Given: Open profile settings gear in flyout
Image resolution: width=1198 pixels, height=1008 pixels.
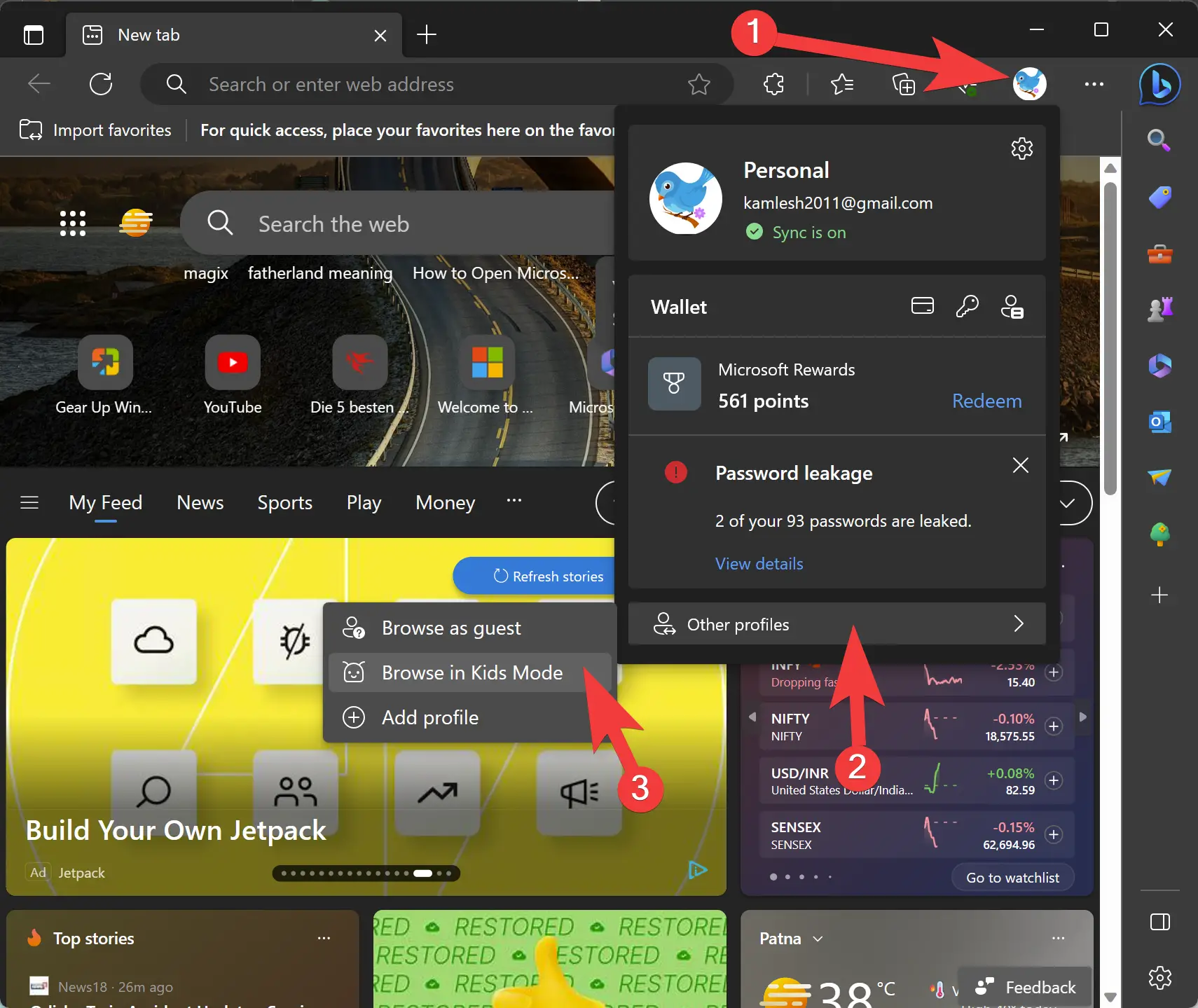Looking at the screenshot, I should coord(1021,149).
